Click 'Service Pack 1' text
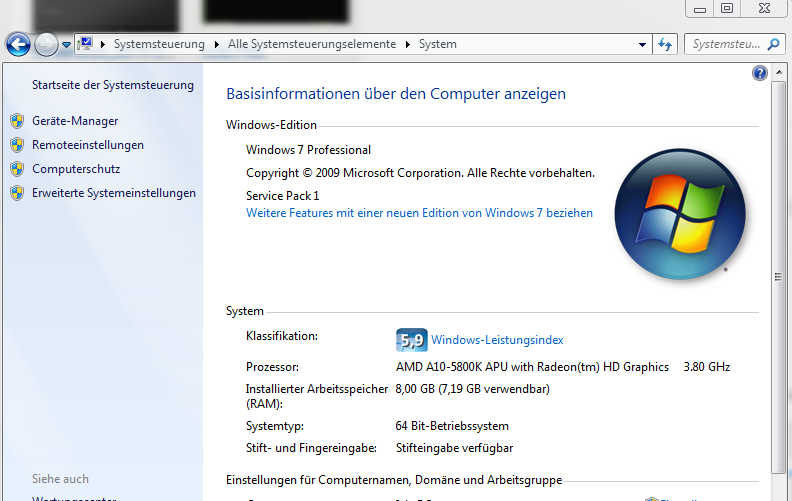The height and width of the screenshot is (501, 792). [x=282, y=195]
